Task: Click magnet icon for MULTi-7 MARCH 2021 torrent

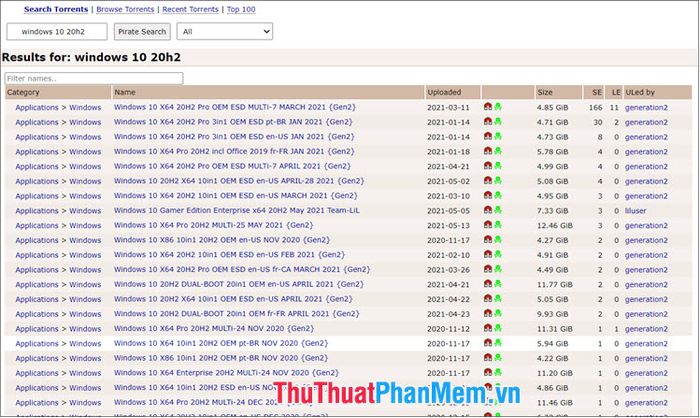Action: pyautogui.click(x=488, y=107)
